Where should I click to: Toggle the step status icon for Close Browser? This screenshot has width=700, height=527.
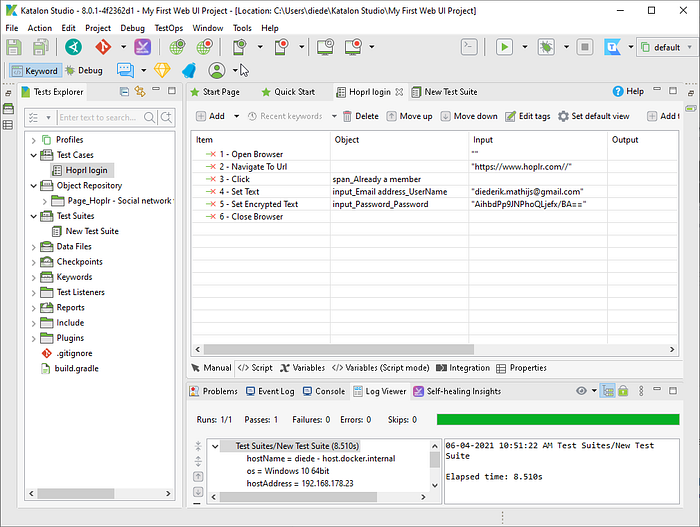[x=211, y=217]
